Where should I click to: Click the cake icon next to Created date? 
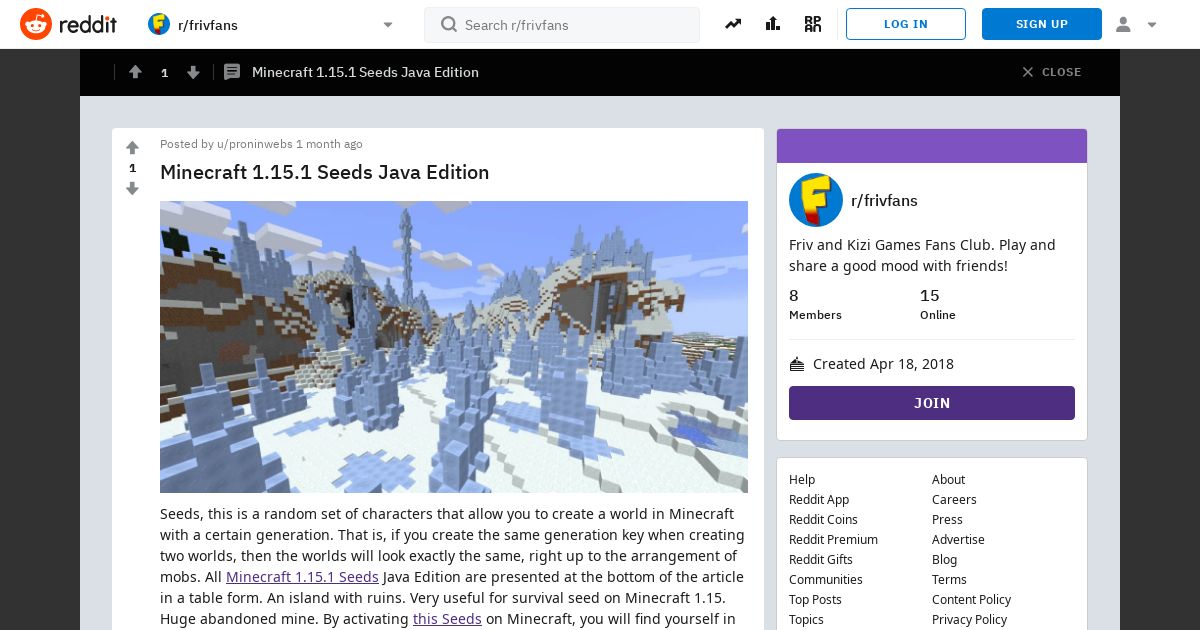pyautogui.click(x=797, y=364)
